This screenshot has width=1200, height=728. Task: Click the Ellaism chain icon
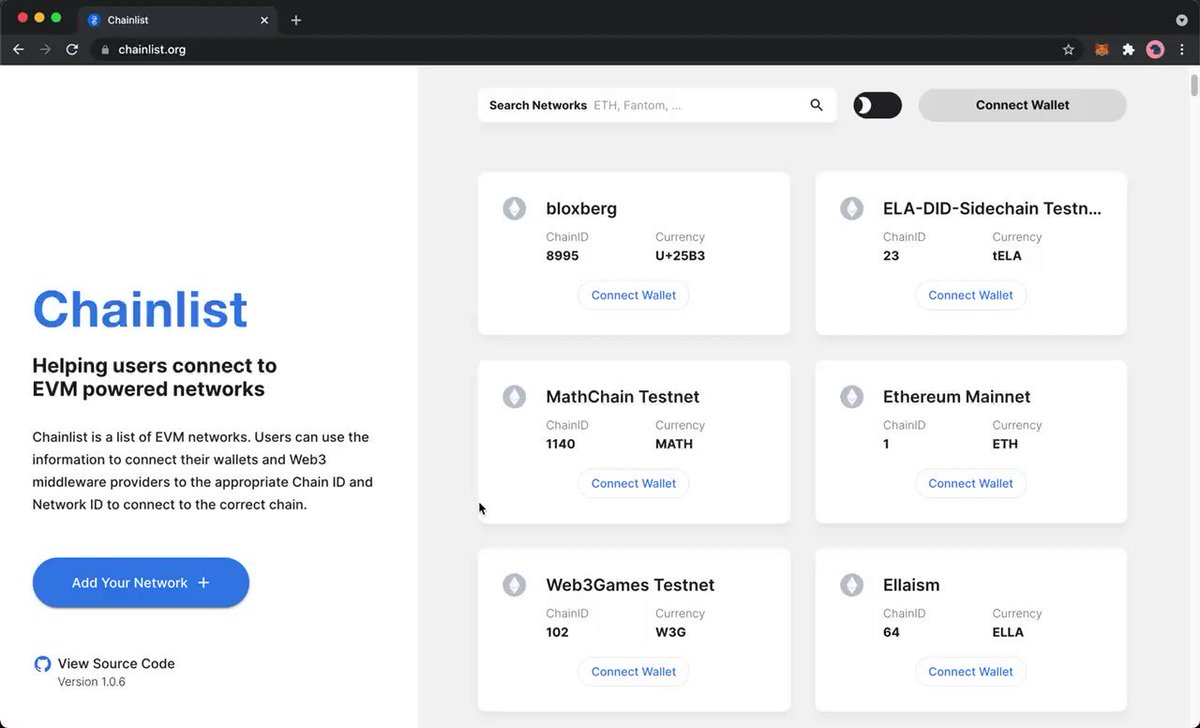(x=851, y=585)
